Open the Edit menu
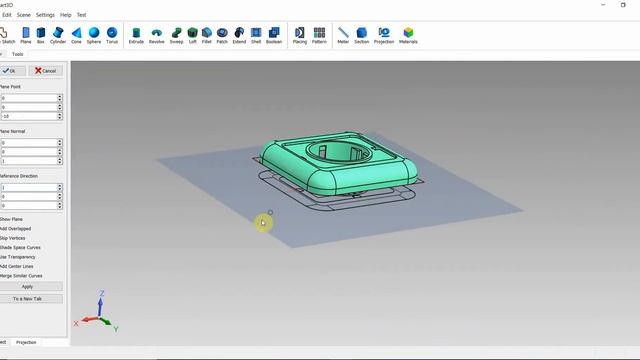The width and height of the screenshot is (640, 360). coord(7,15)
